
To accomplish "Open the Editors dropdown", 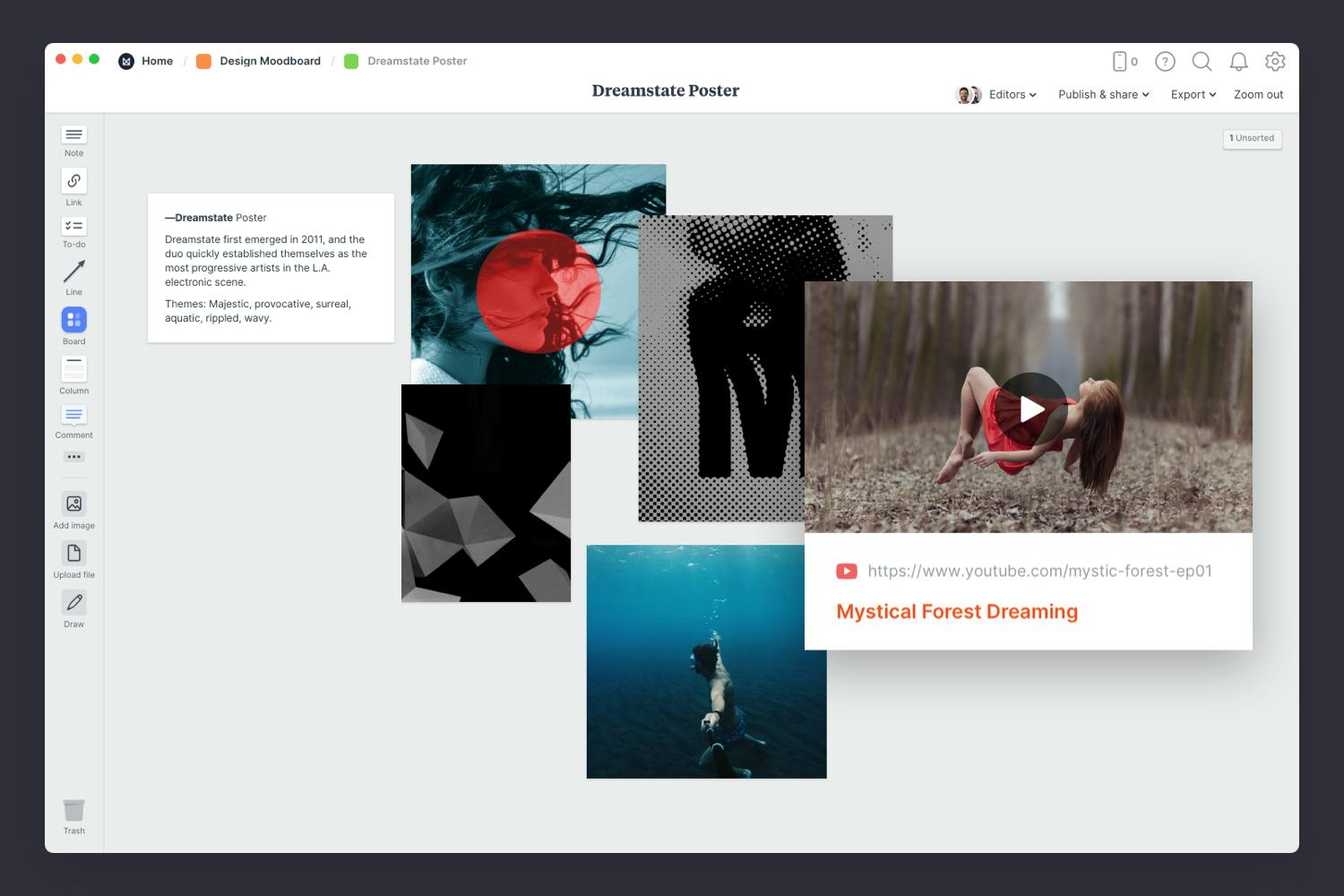I will [1011, 94].
